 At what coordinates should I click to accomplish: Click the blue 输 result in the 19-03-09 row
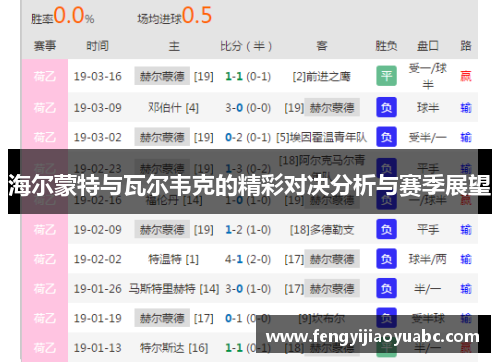(466, 108)
